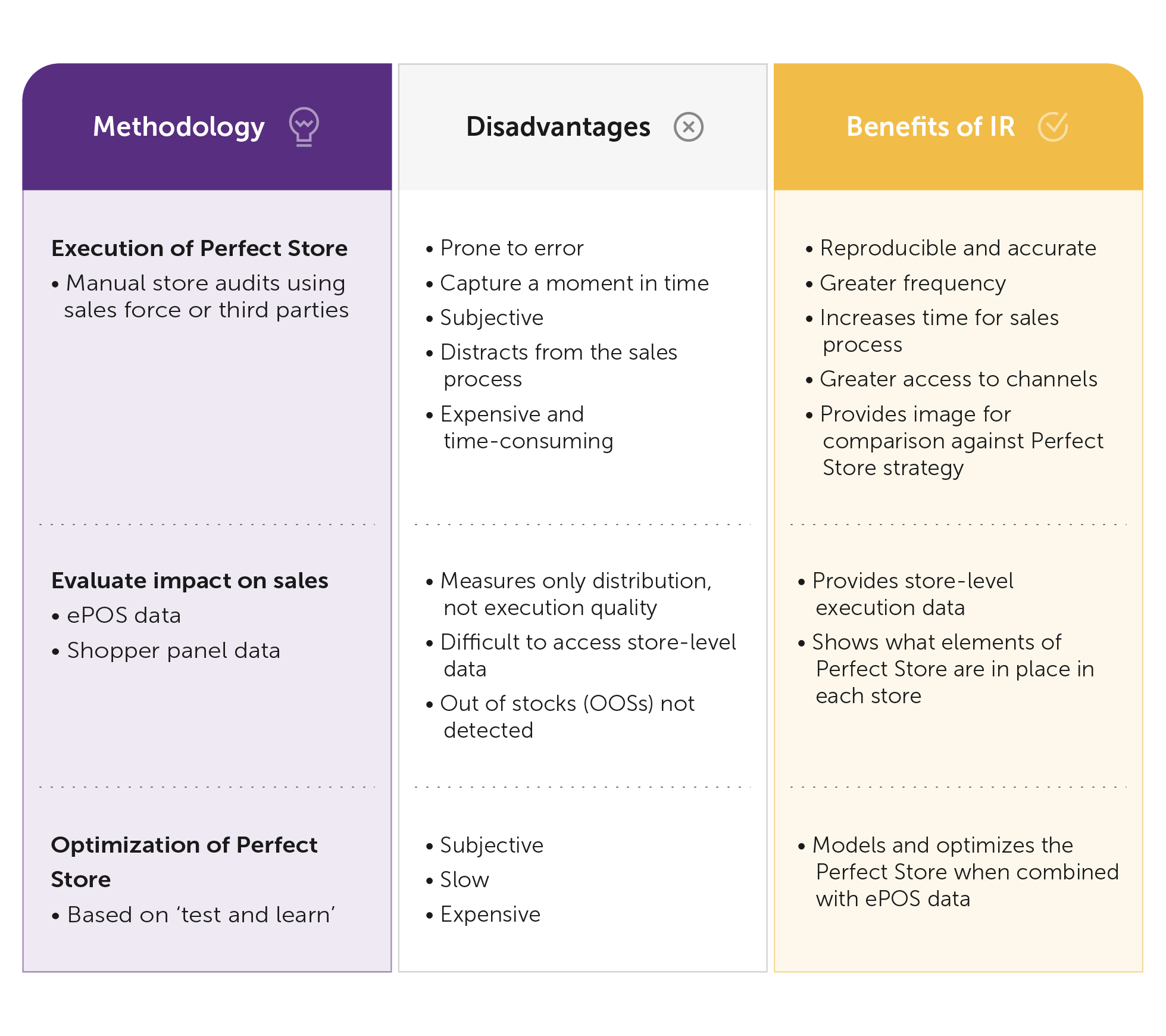This screenshot has width=1166, height=1036.
Task: Click the 'Shopper panel data' bullet
Action: pyautogui.click(x=173, y=651)
